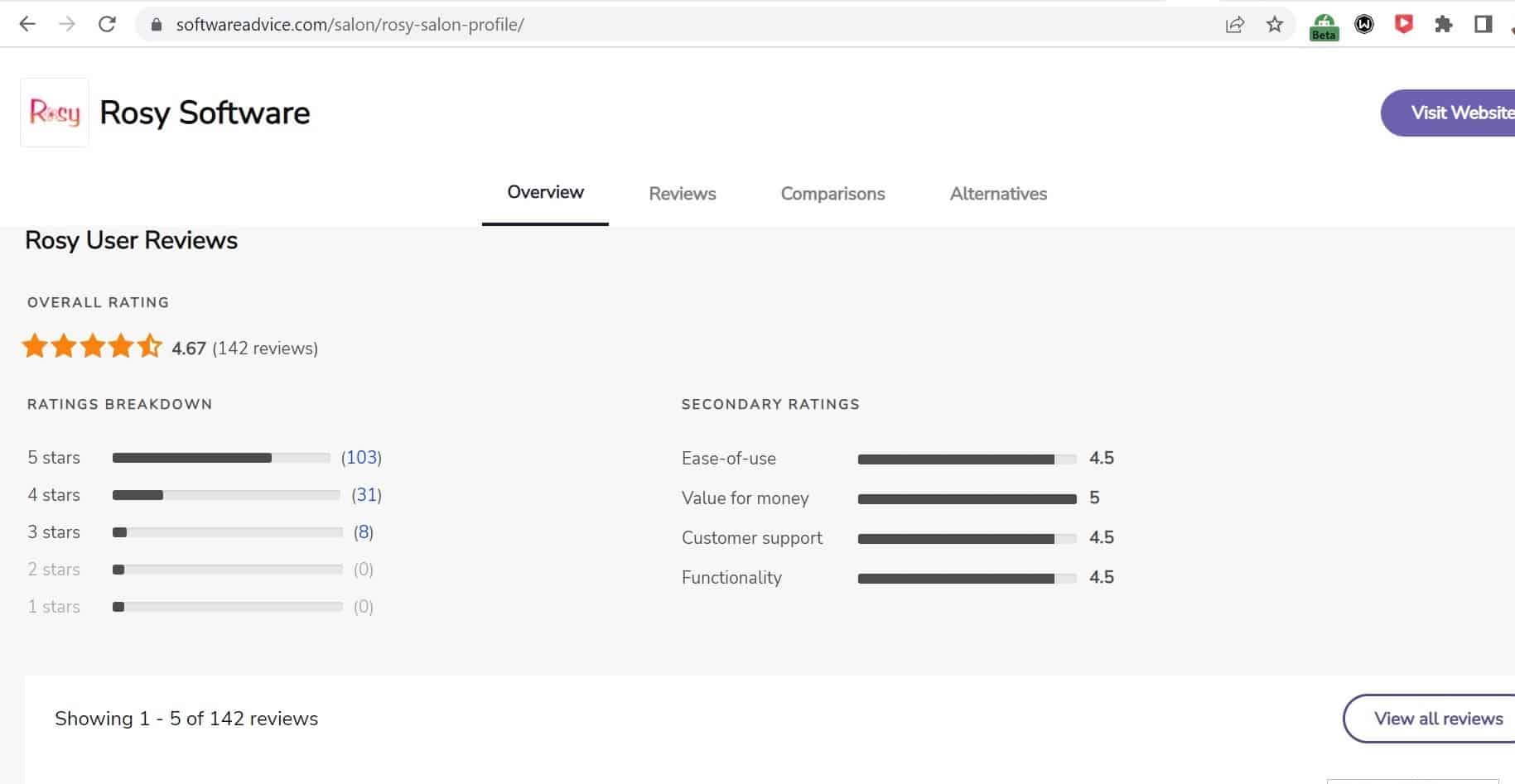Click the SECONDARY RATINGS label
Screen dimensions: 1515x784
tap(770, 404)
